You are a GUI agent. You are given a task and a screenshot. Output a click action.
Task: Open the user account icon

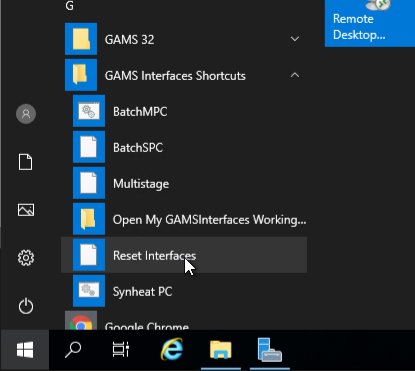[x=26, y=114]
